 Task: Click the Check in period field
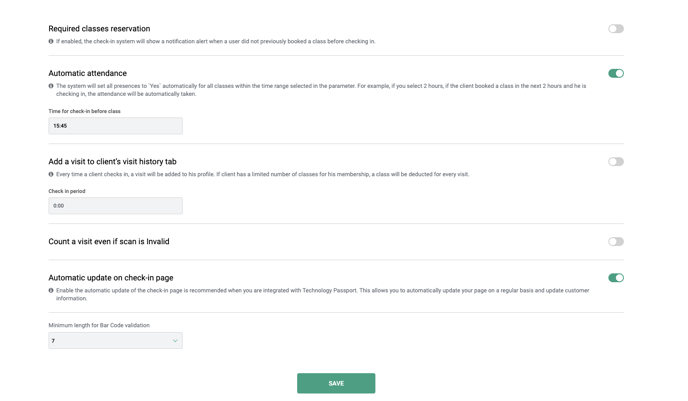[115, 205]
